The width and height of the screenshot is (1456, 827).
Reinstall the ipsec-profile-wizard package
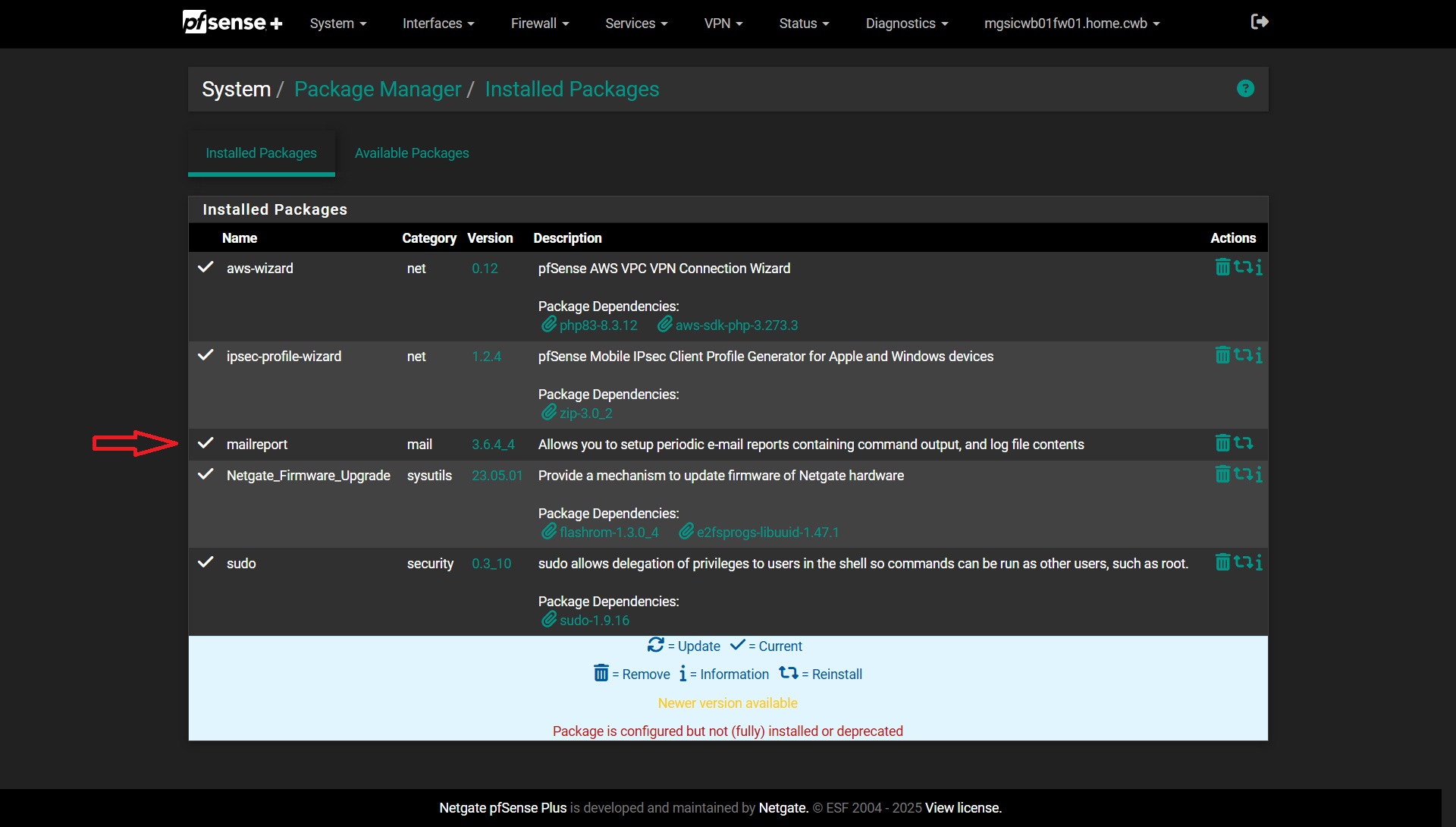click(x=1243, y=355)
